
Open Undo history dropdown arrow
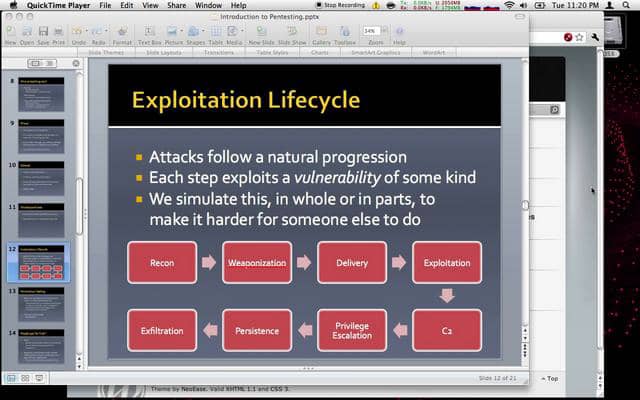[86, 31]
